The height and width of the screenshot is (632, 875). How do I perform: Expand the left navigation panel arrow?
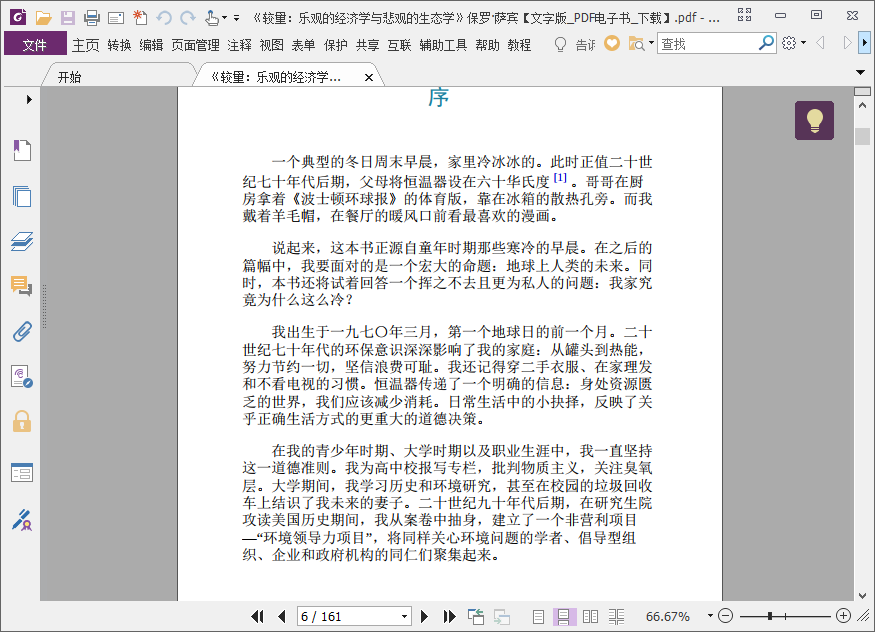(x=29, y=99)
